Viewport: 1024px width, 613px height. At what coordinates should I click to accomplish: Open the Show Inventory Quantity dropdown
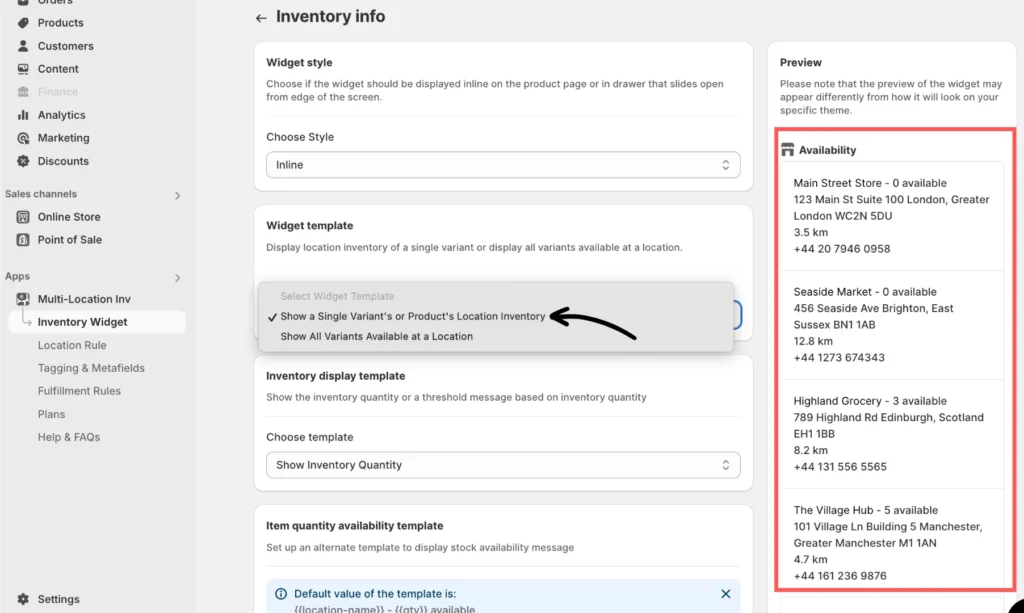click(x=503, y=465)
